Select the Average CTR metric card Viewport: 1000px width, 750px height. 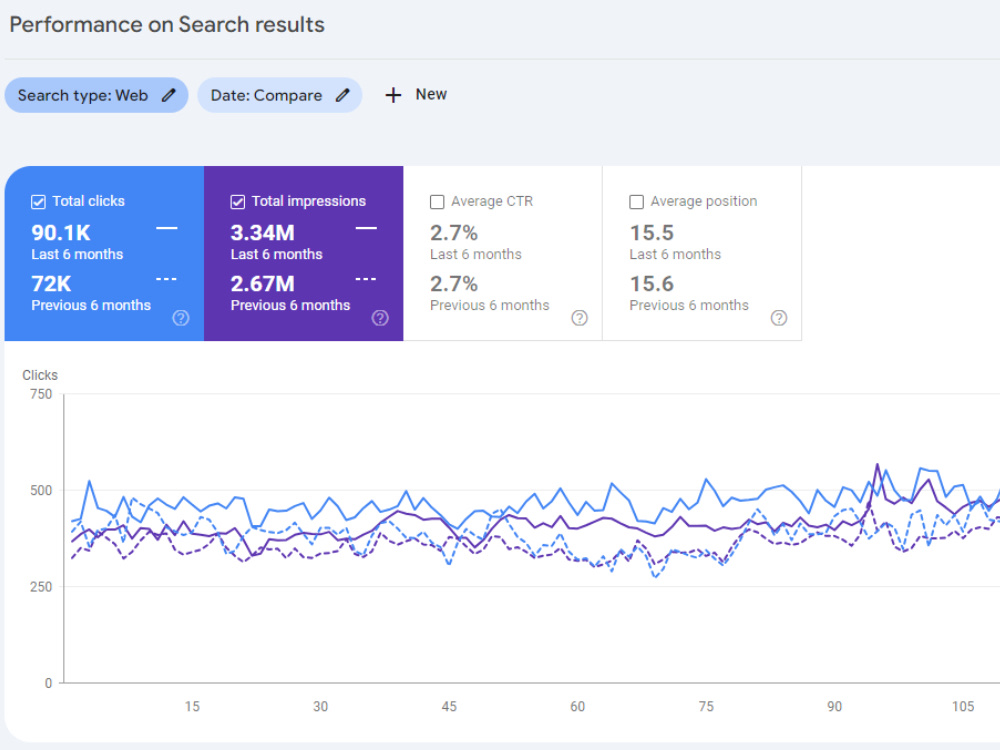[503, 253]
